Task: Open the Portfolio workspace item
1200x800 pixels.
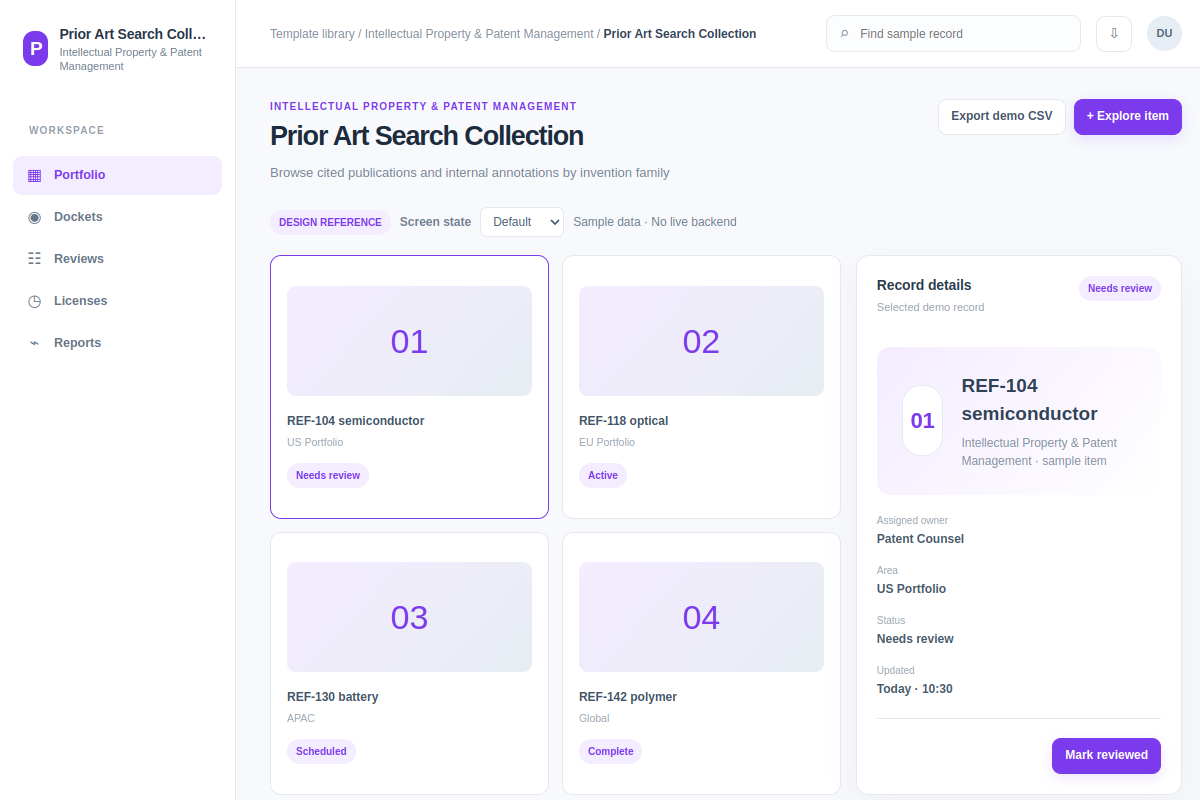Action: click(x=117, y=175)
